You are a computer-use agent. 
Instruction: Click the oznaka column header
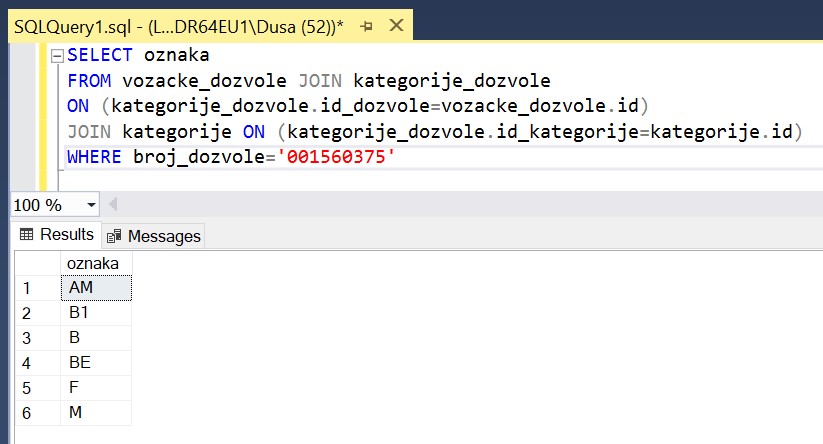pos(96,263)
